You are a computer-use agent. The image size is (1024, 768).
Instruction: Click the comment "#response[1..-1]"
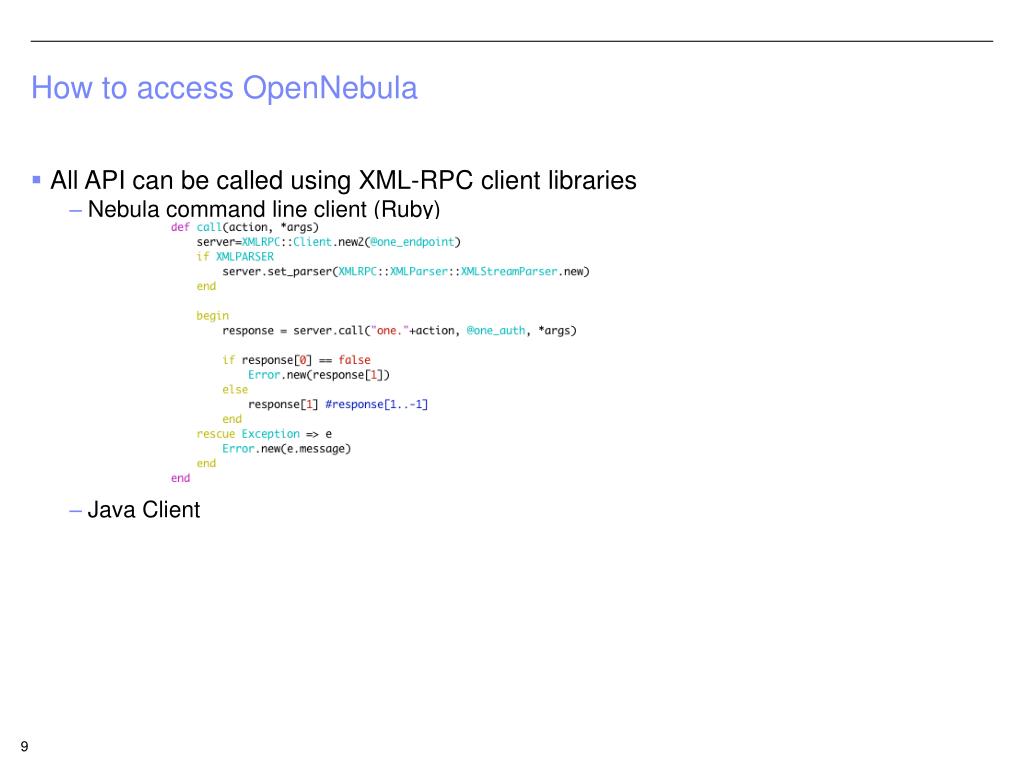[376, 404]
